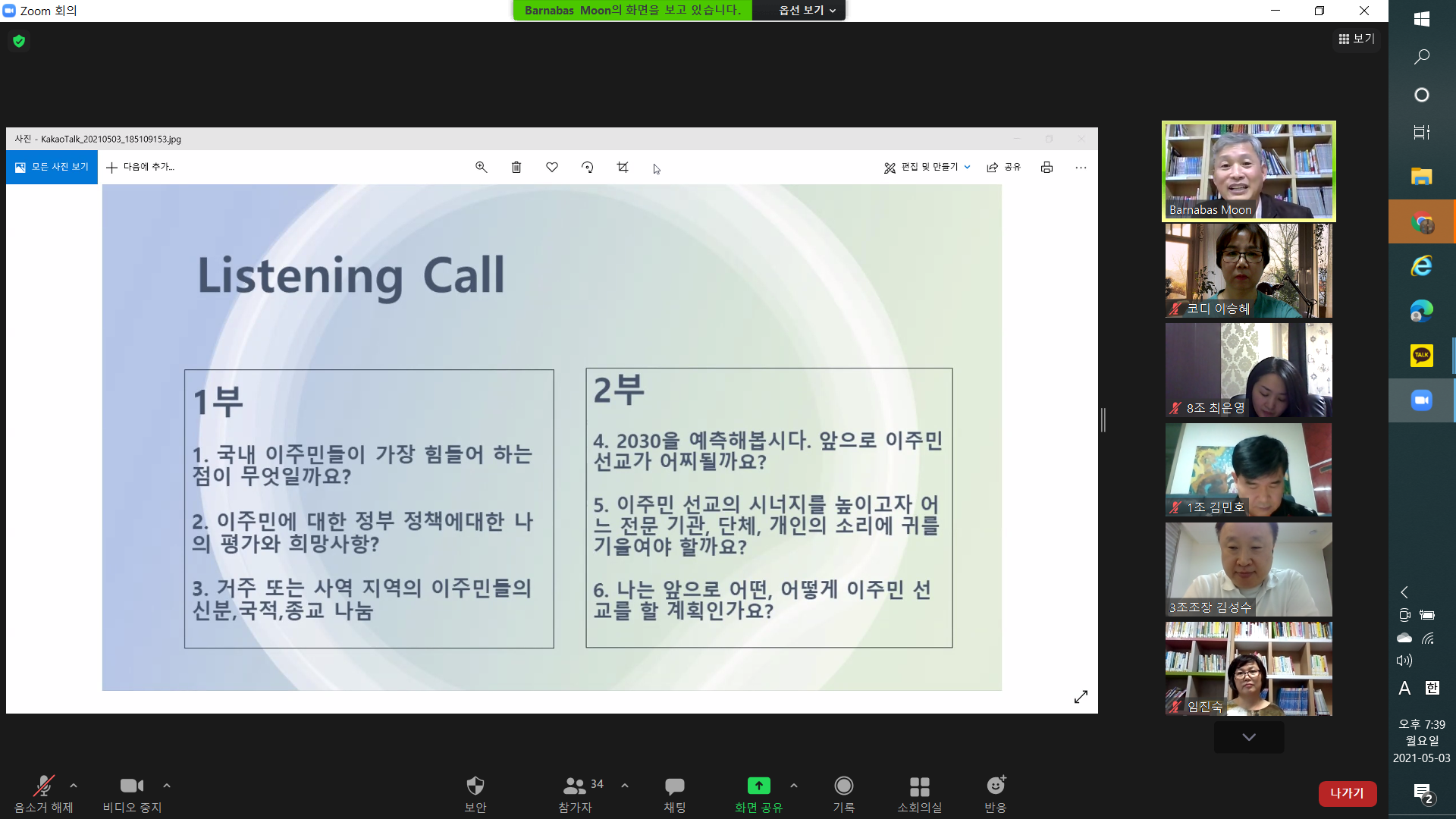The width and height of the screenshot is (1456, 819).
Task: Open the Reactions smiley icon
Action: coord(995,786)
